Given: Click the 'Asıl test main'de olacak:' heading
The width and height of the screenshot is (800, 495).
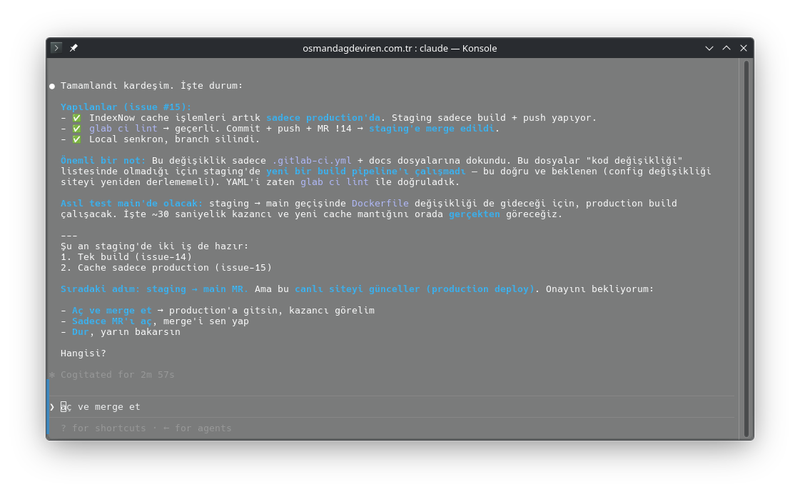Looking at the screenshot, I should (131, 203).
